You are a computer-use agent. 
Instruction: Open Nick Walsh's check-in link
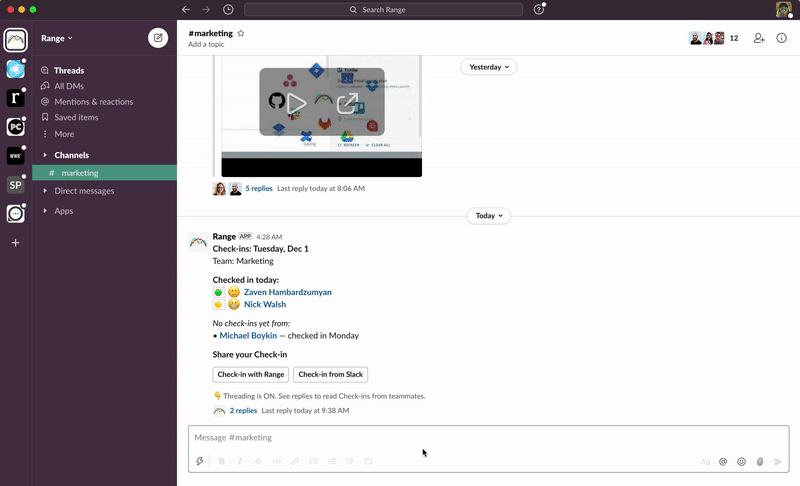point(265,304)
